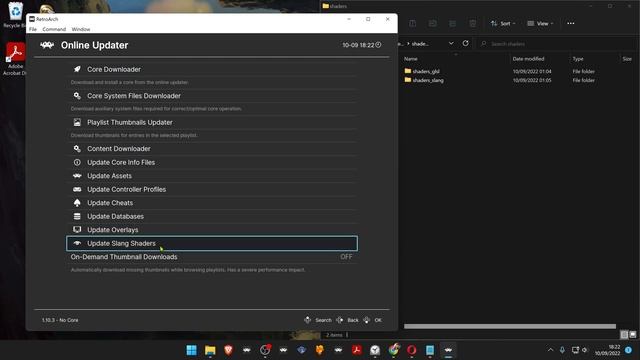Show hidden system tray icons
Image resolution: width=640 pixels, height=360 pixels.
click(550, 350)
